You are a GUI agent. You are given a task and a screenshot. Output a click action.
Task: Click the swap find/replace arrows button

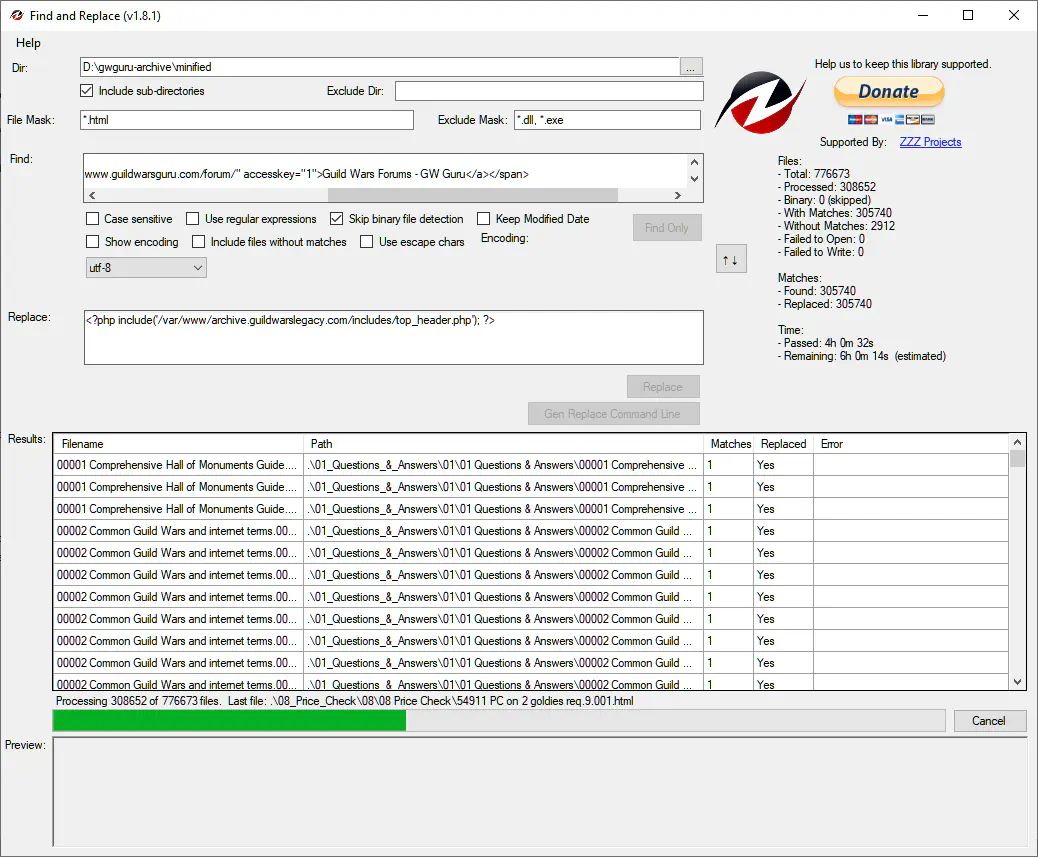[731, 260]
